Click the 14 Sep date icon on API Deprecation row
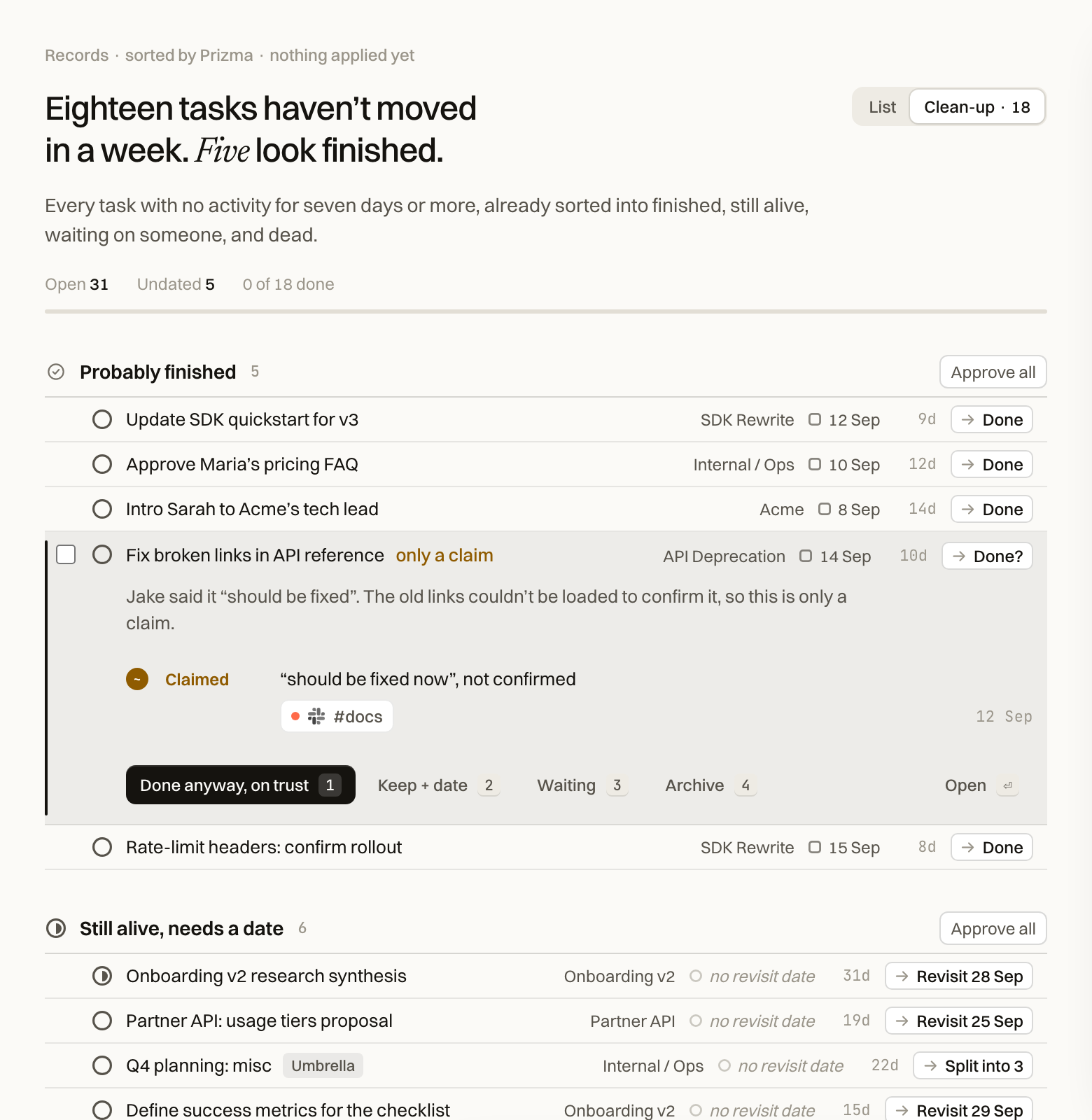The image size is (1092, 1120). pyautogui.click(x=806, y=556)
